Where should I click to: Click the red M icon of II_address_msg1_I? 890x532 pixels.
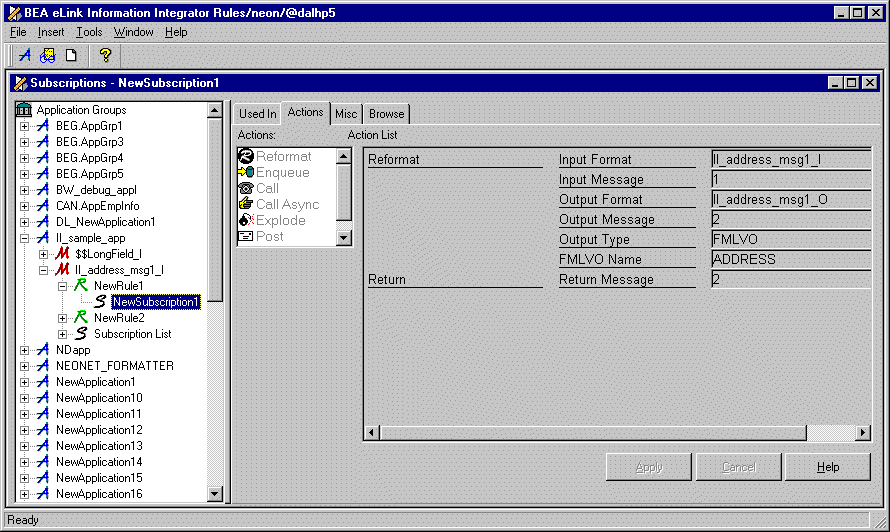click(62, 270)
